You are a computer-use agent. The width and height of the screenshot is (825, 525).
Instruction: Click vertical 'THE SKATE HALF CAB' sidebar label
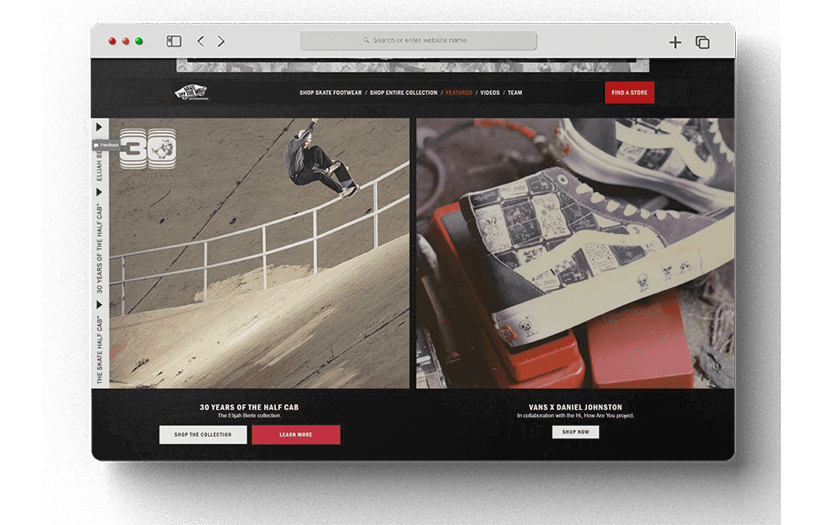pos(99,350)
